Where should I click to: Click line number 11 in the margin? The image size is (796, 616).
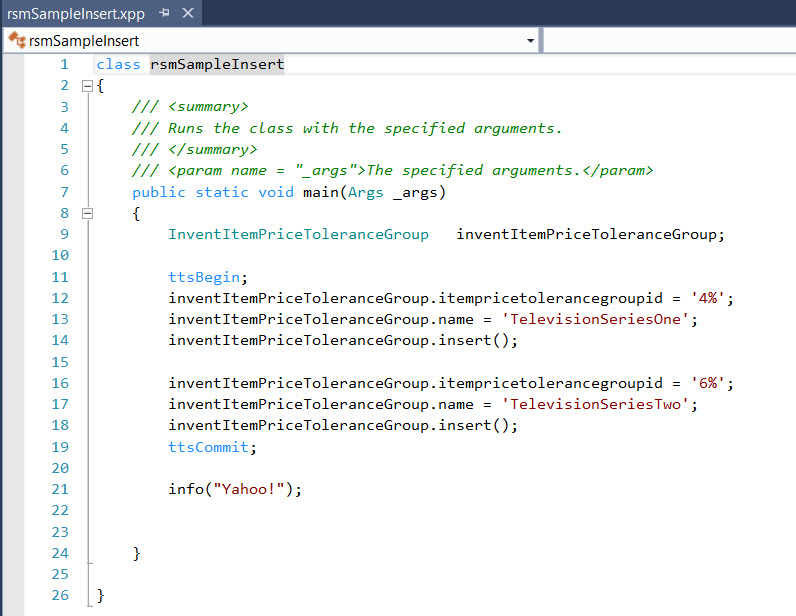tap(59, 277)
